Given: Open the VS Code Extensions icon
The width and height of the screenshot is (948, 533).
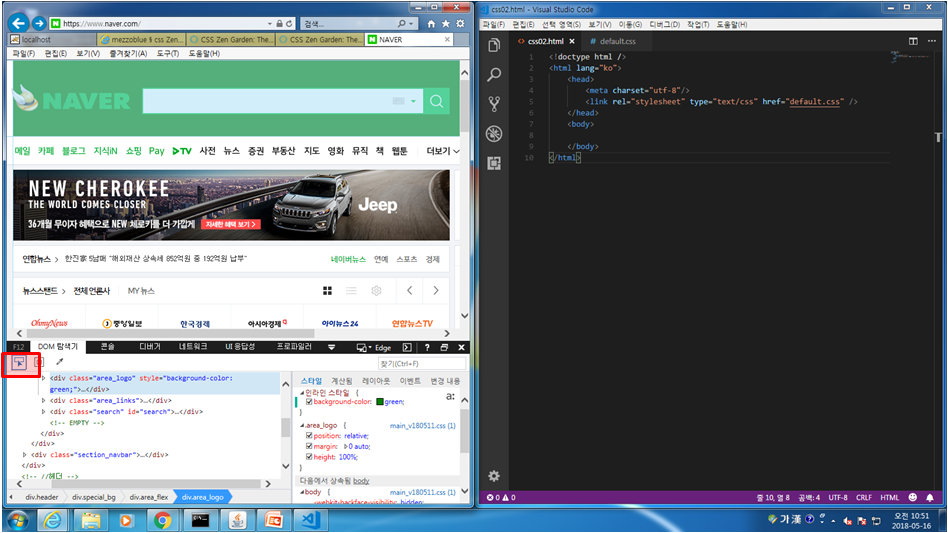Looking at the screenshot, I should pyautogui.click(x=494, y=163).
